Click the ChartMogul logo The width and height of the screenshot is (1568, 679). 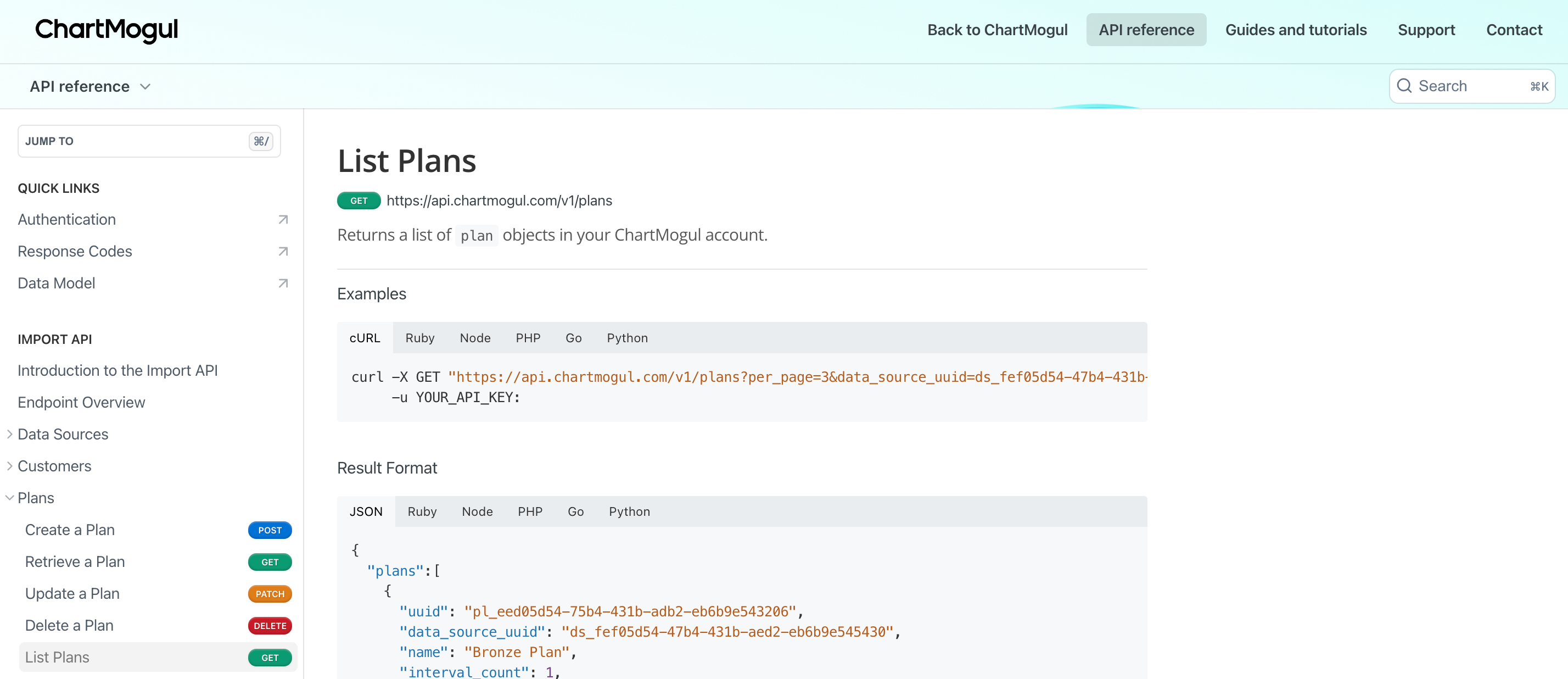(107, 29)
